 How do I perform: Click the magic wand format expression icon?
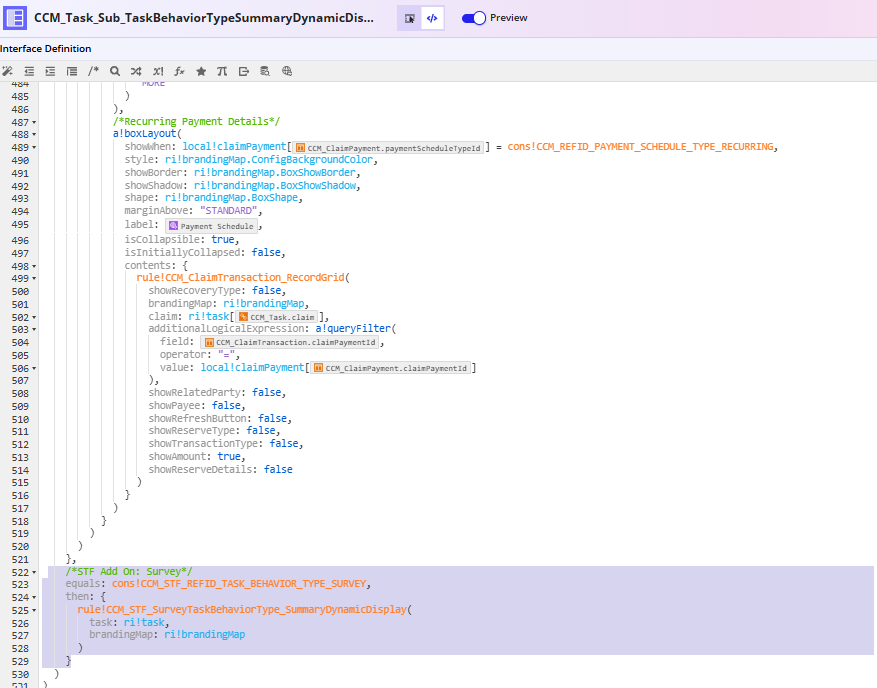[x=7, y=71]
